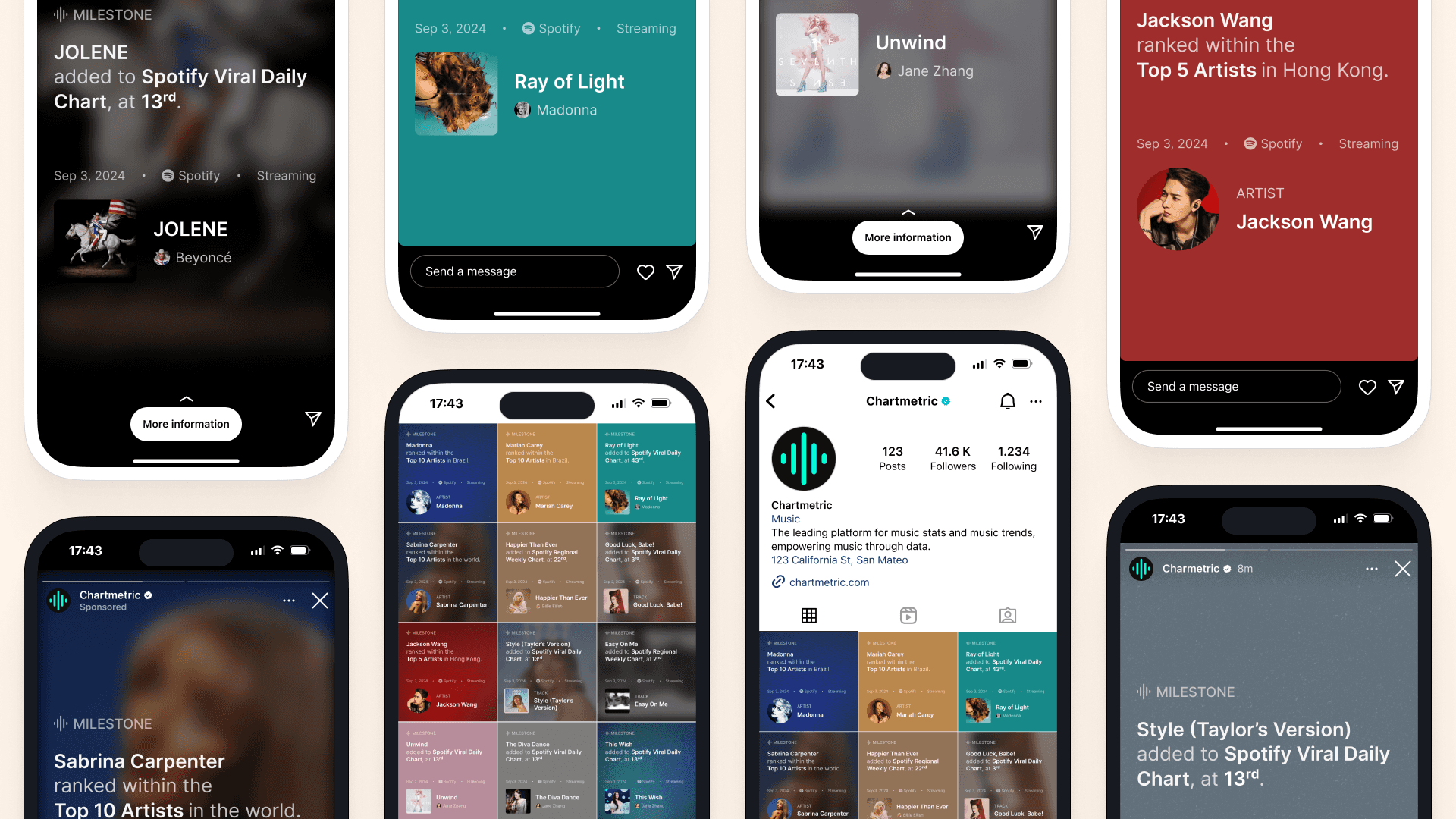Viewport: 1456px width, 819px height.
Task: Click More information button on JOLENE card
Action: click(x=187, y=423)
